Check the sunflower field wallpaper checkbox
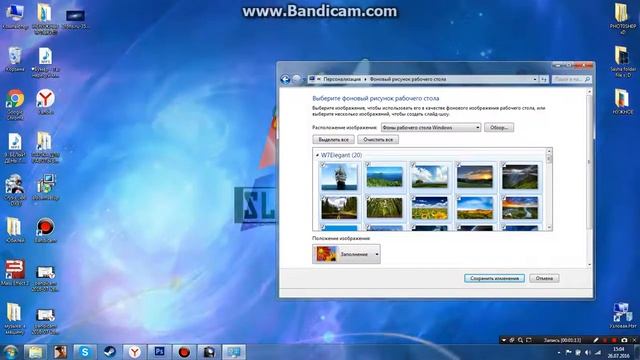This screenshot has width=640, height=360. [x=414, y=197]
